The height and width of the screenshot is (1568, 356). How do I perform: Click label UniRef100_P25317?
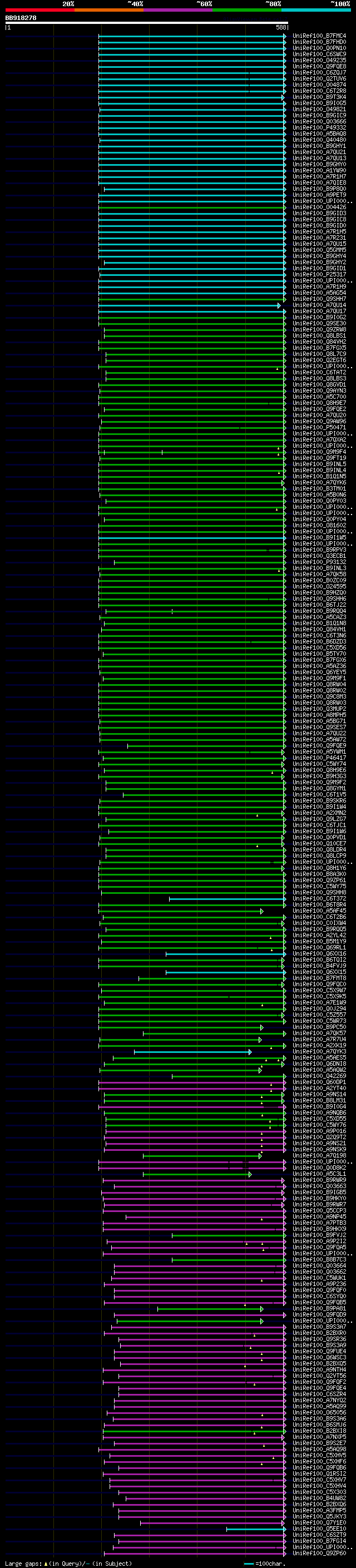(319, 275)
